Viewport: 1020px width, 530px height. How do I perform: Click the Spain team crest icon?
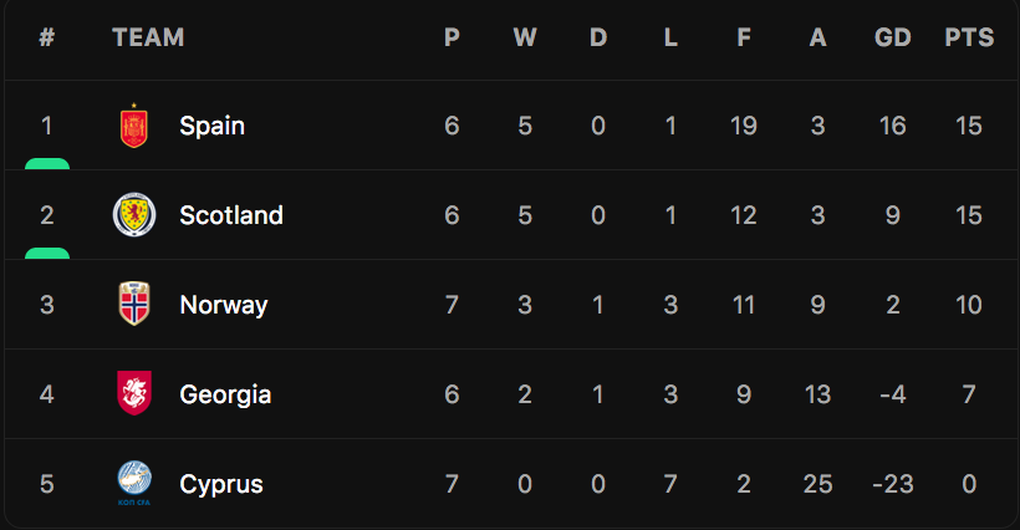tap(134, 126)
